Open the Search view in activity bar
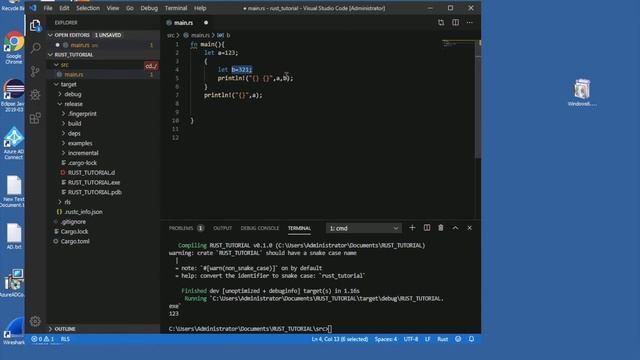640x360 pixels. [x=36, y=48]
